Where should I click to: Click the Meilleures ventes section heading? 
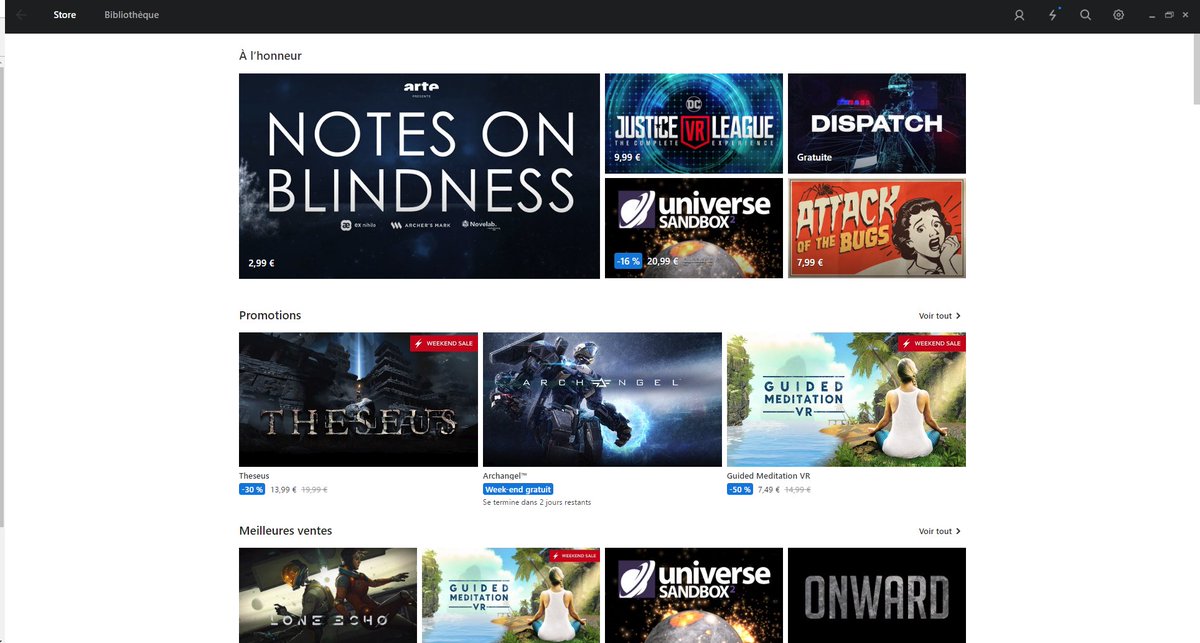[285, 531]
